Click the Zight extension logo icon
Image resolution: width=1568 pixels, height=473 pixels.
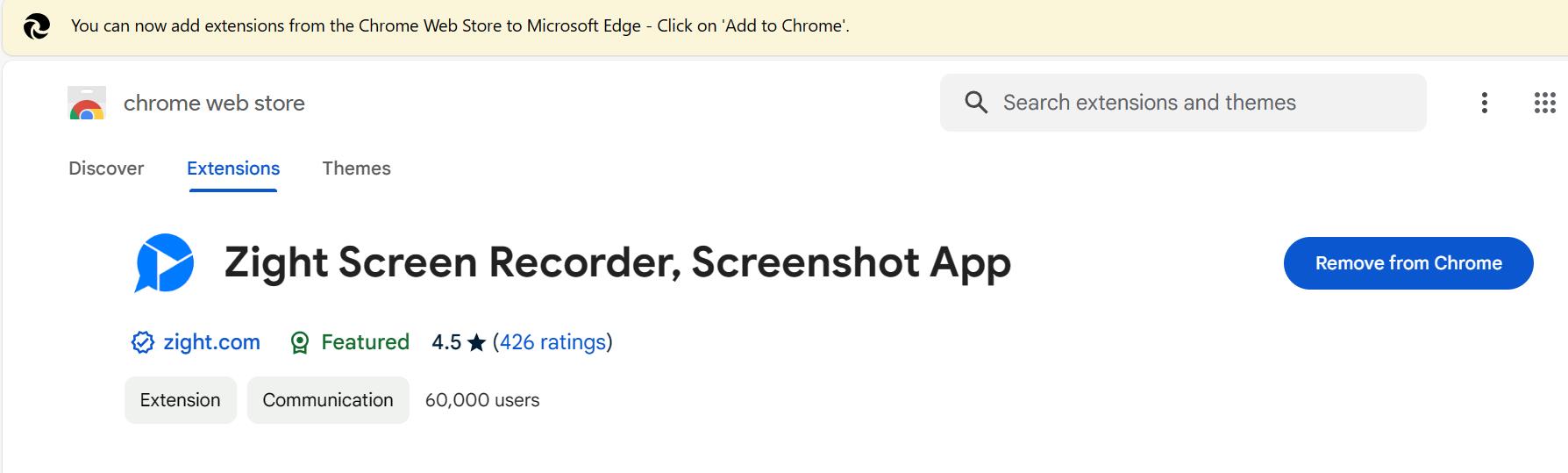point(164,262)
